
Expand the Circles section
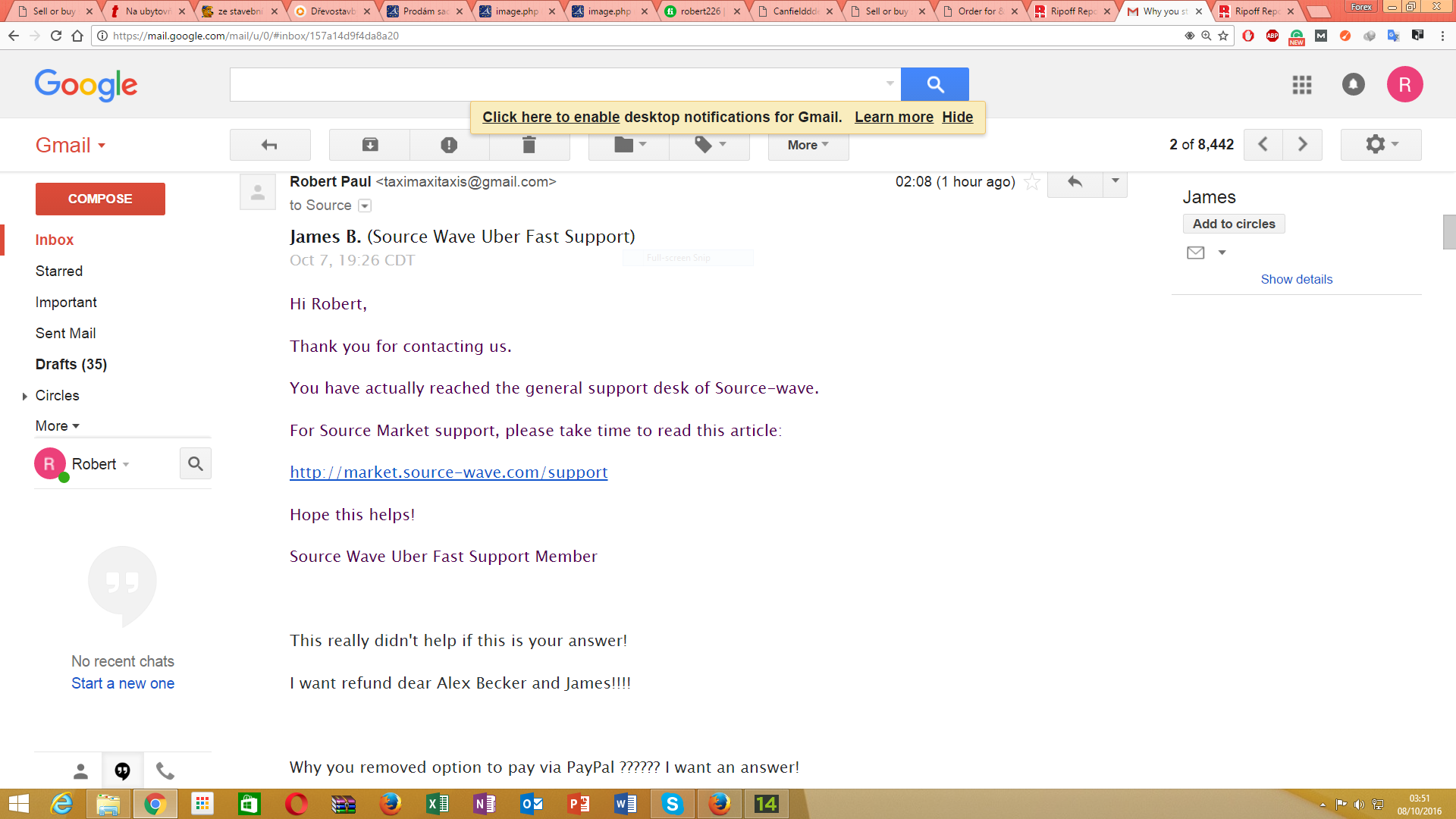coord(25,396)
